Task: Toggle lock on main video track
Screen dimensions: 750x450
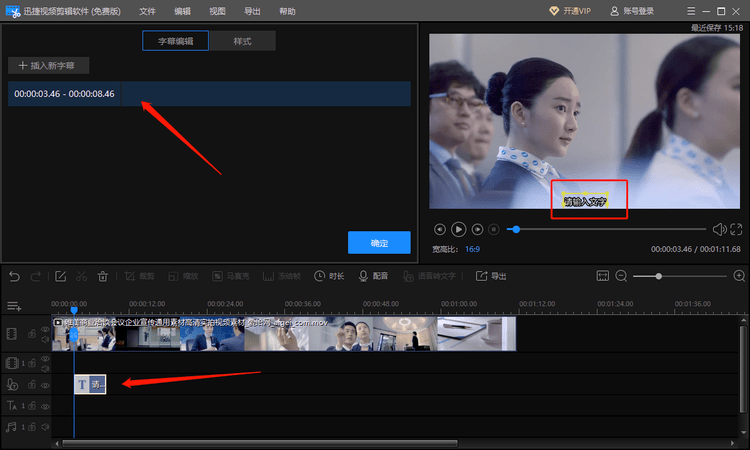Action: click(32, 334)
